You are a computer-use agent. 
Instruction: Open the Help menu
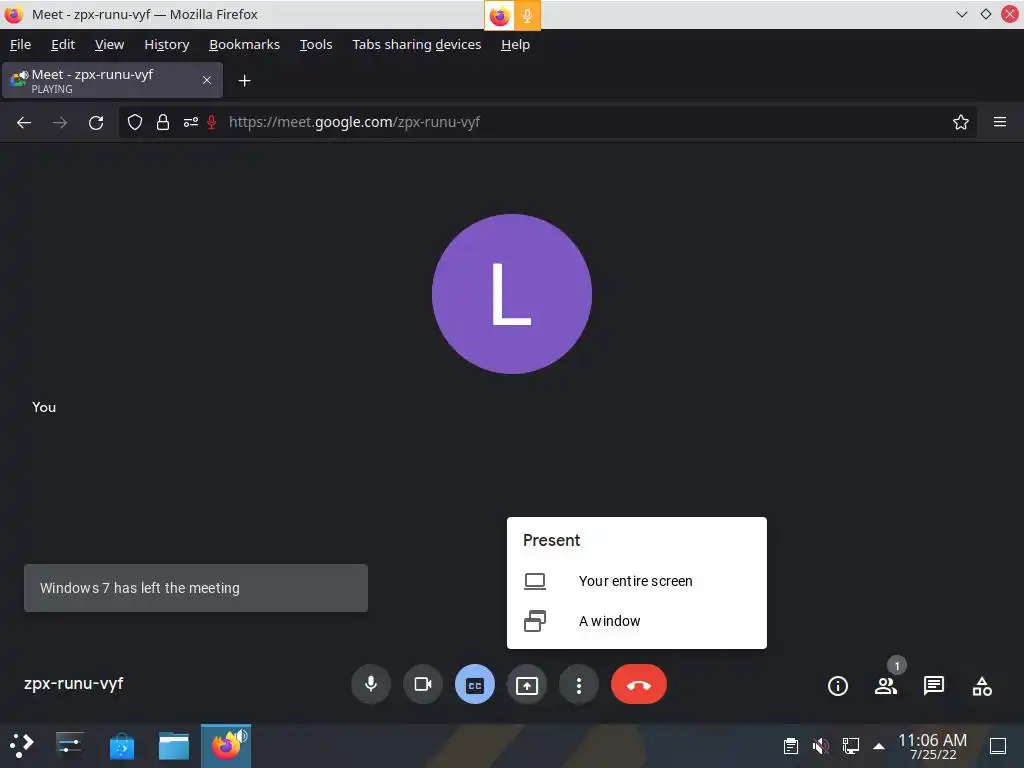coord(515,44)
